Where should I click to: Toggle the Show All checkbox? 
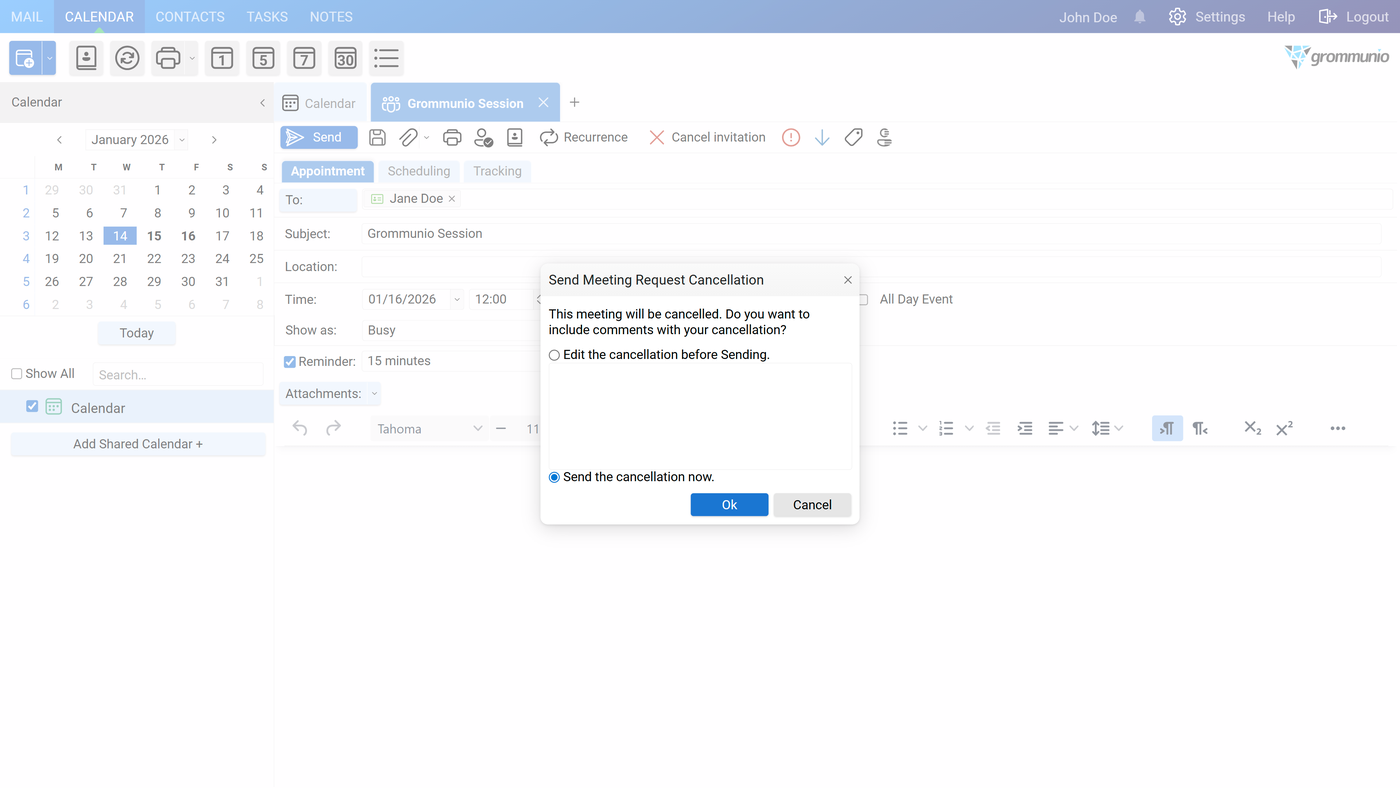16,374
